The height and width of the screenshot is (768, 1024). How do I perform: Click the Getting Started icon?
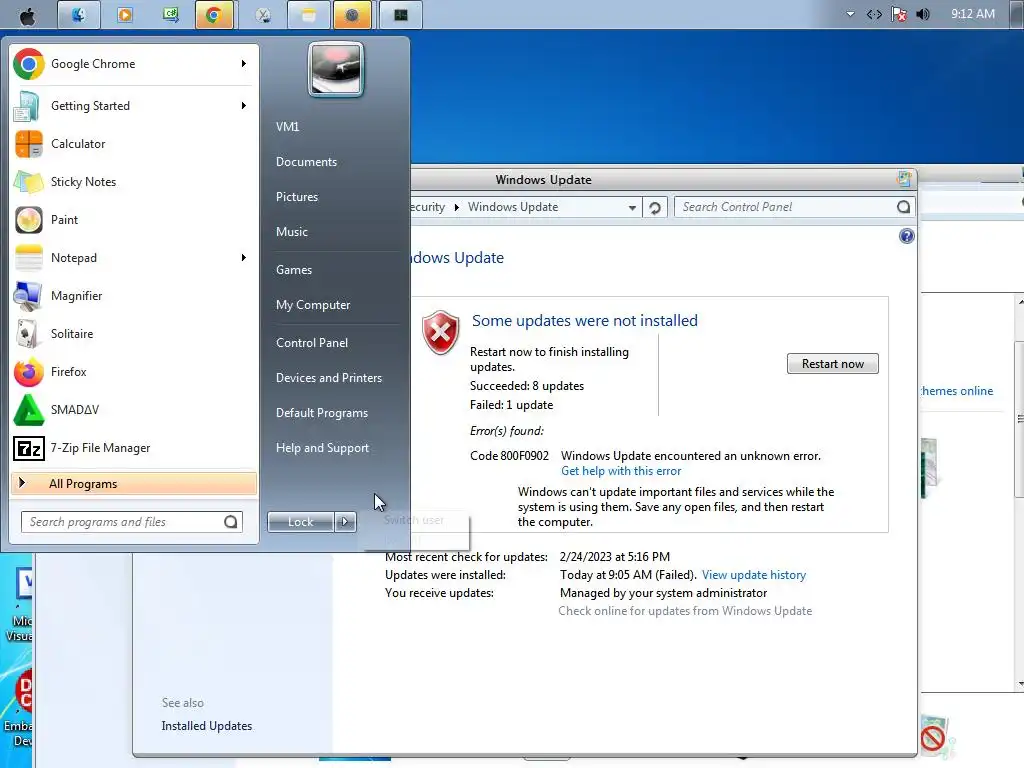27,106
